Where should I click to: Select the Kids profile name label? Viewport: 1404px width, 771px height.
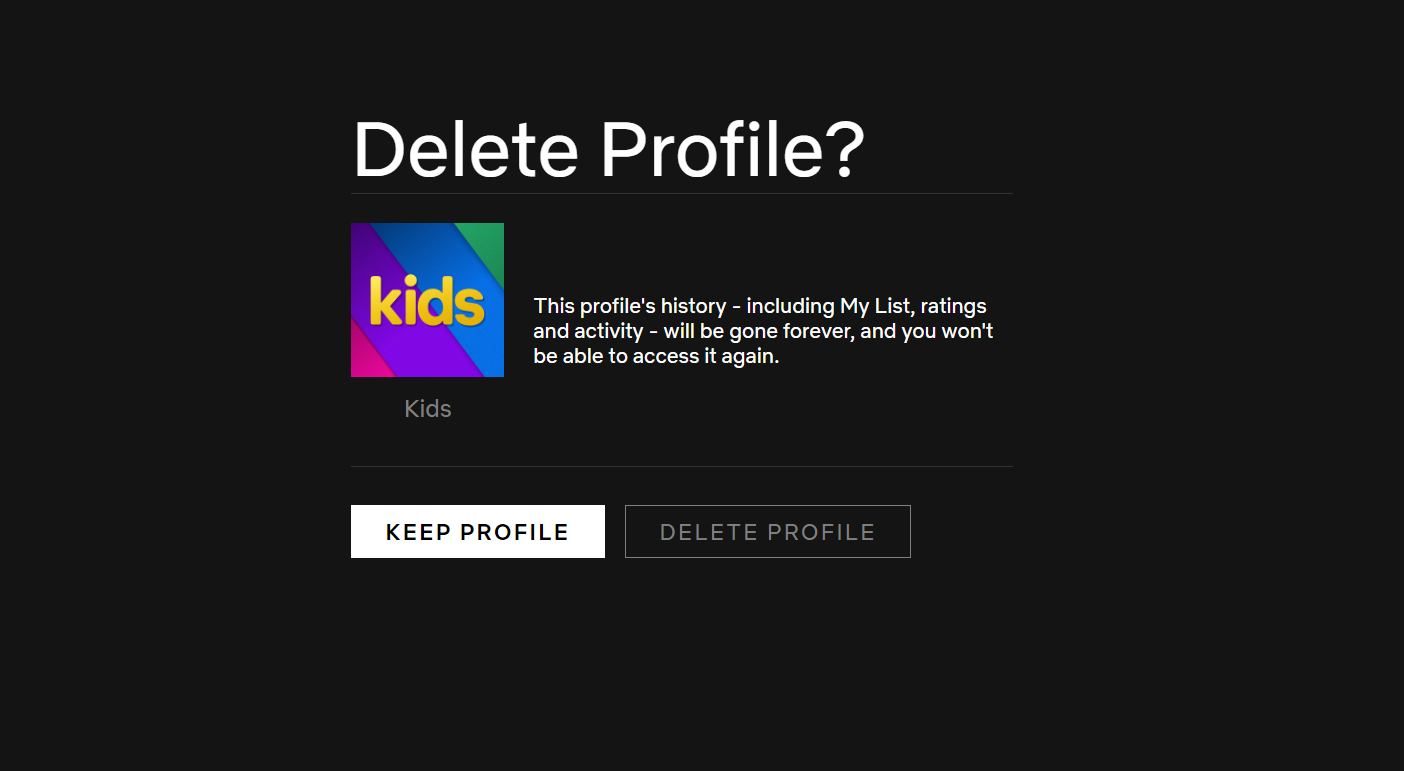pos(428,409)
